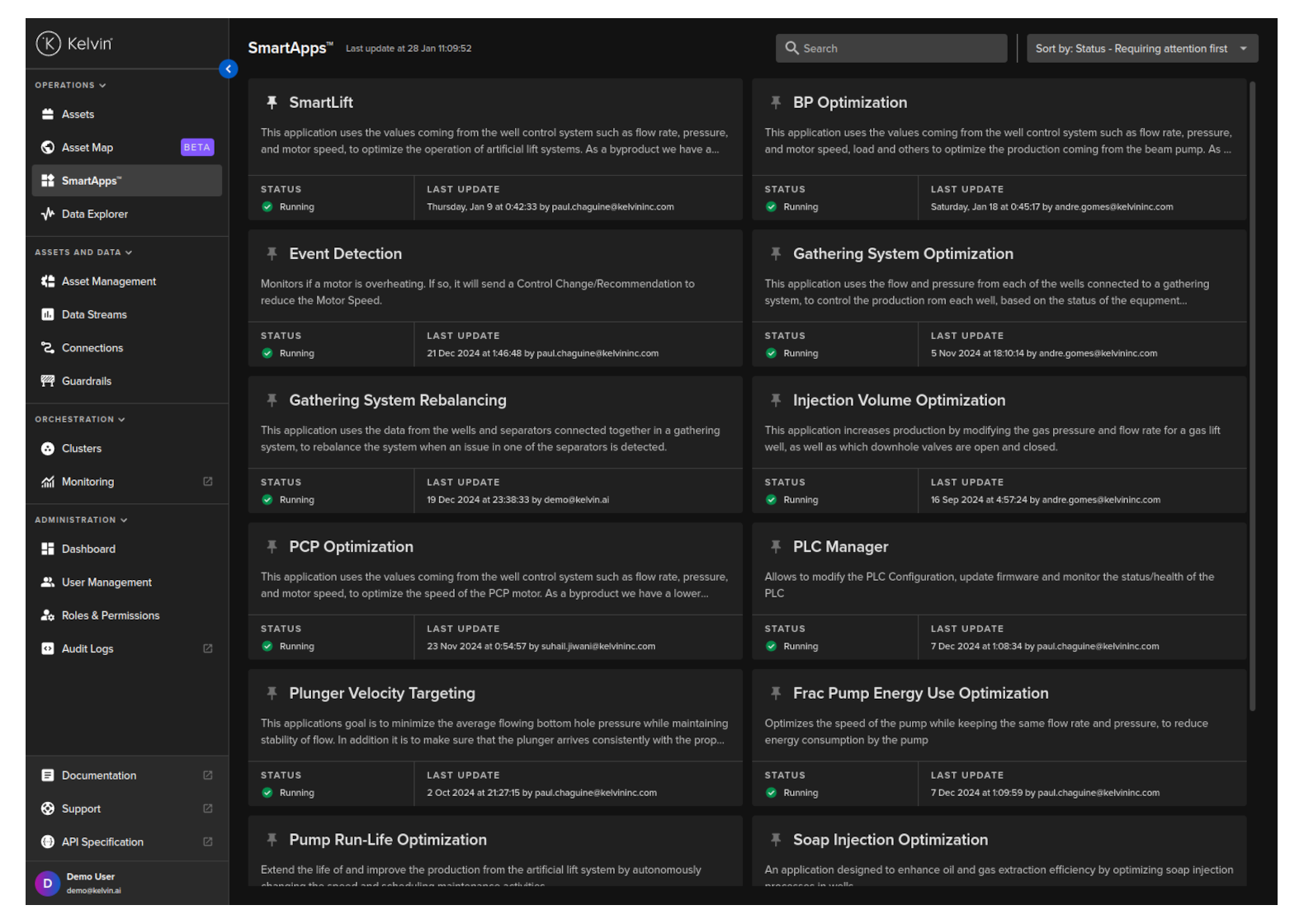The width and height of the screenshot is (1304, 924).
Task: Click the Demo User avatar
Action: tap(48, 884)
